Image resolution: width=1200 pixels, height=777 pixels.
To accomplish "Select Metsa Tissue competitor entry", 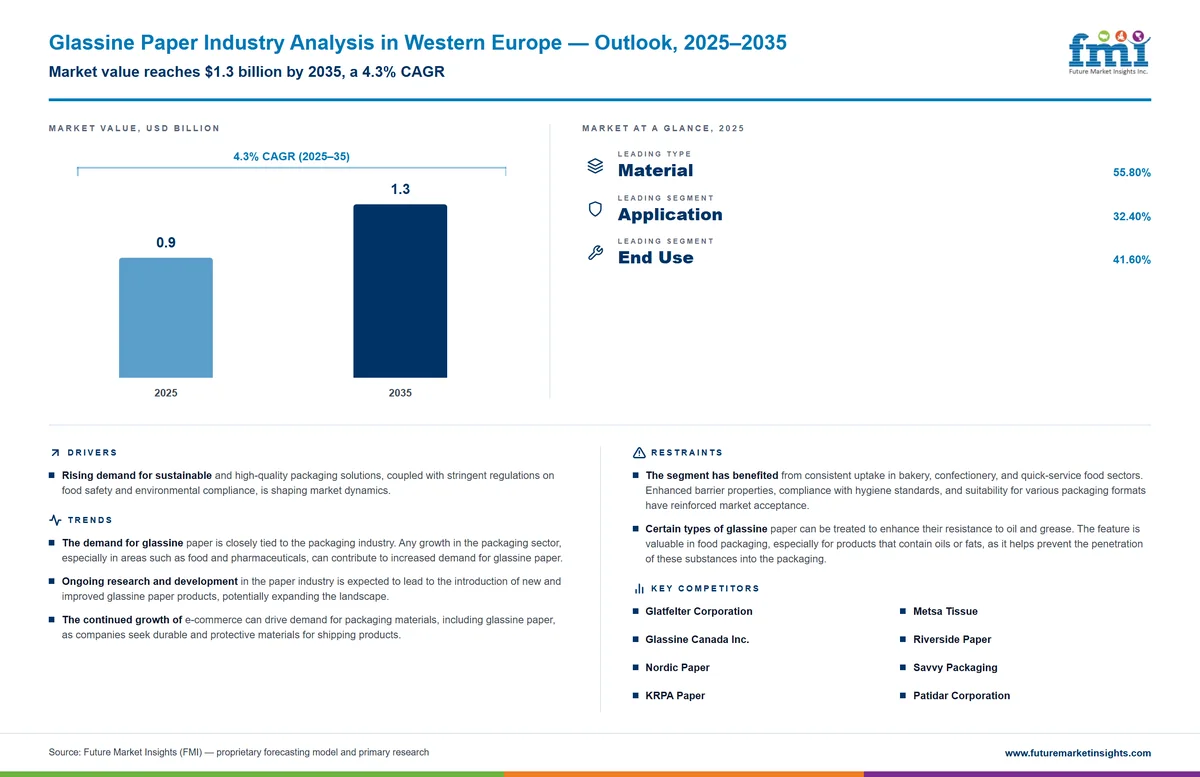I will (x=945, y=611).
